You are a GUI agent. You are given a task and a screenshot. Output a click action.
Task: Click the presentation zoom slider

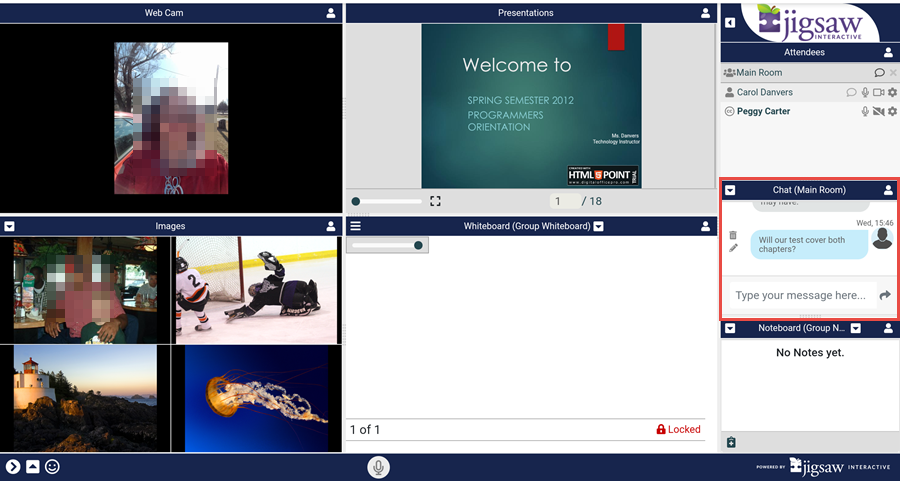pyautogui.click(x=386, y=201)
